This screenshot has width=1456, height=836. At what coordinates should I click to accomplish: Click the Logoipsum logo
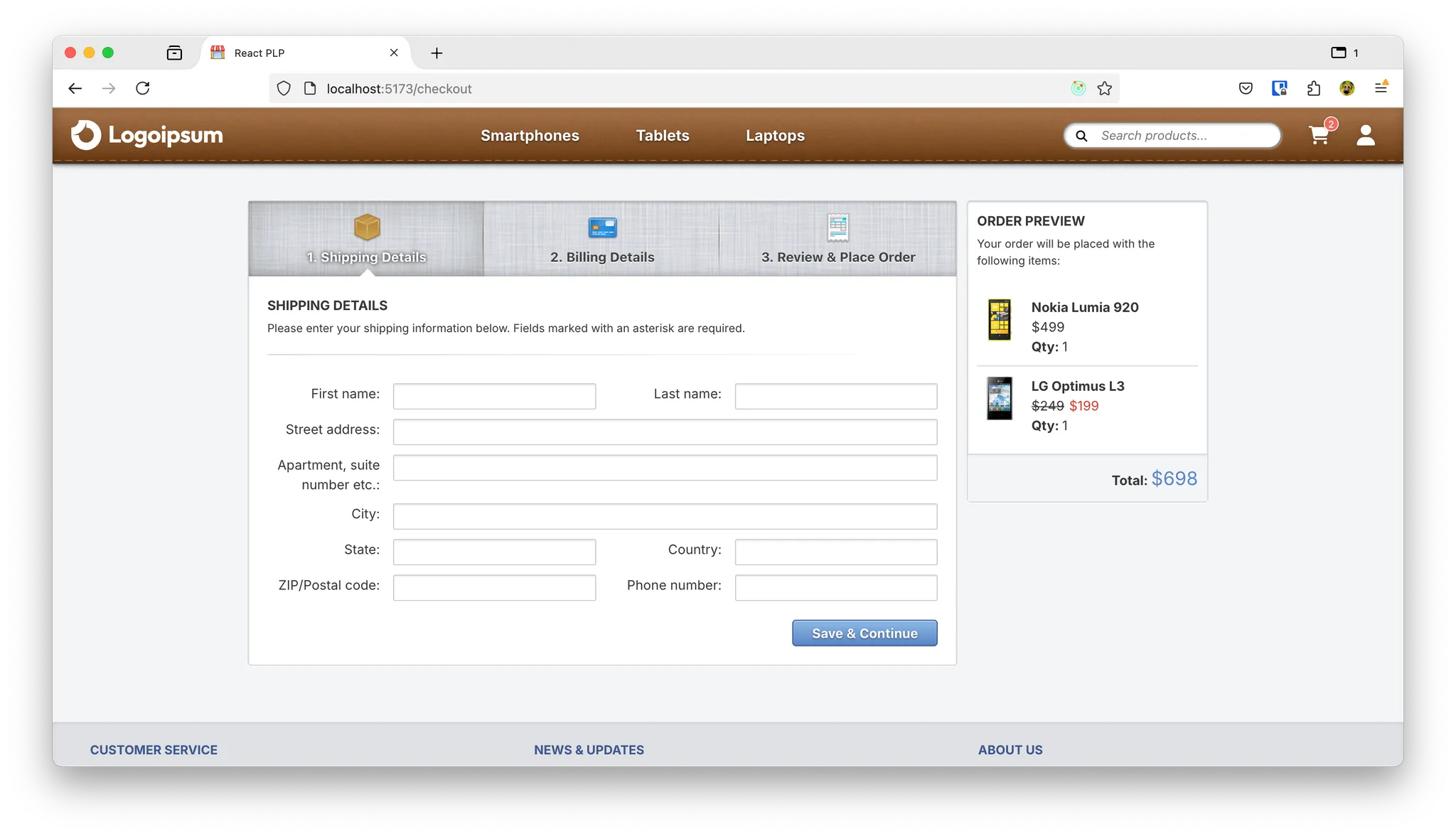146,135
